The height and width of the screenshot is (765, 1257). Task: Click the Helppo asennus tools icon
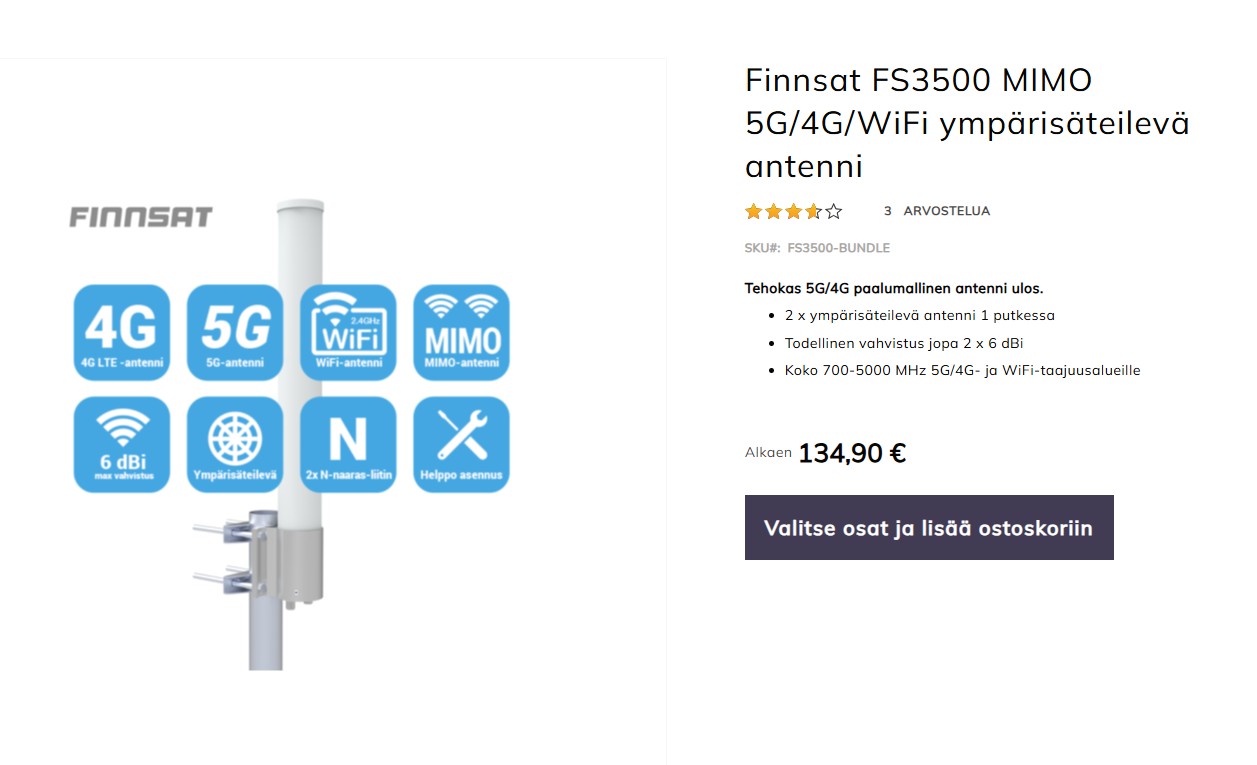click(461, 444)
